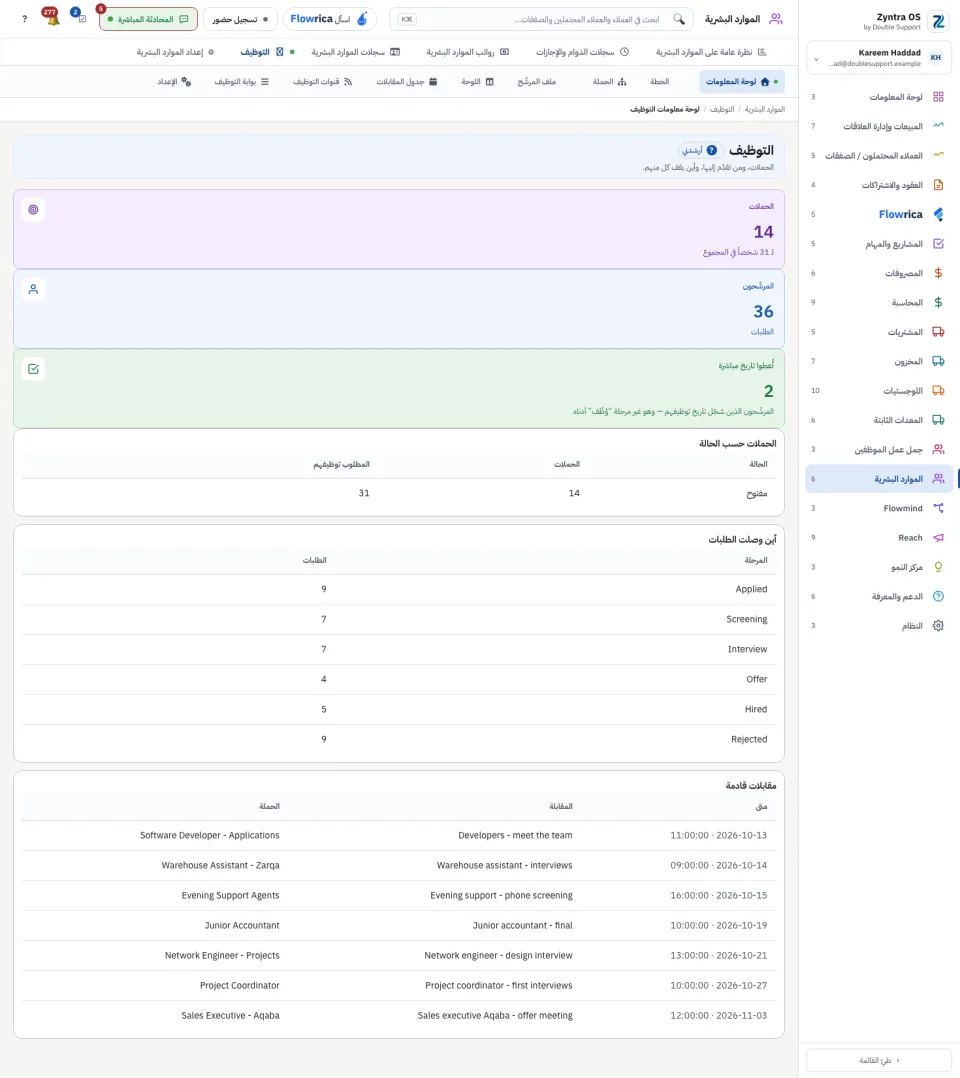This screenshot has width=960, height=1078.
Task: Open the notifications bell showing 277
Action: pos(52,18)
